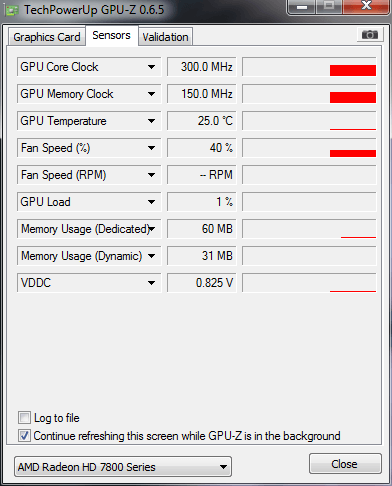Expand the GPU Memory Clock dropdown arrow

click(151, 94)
